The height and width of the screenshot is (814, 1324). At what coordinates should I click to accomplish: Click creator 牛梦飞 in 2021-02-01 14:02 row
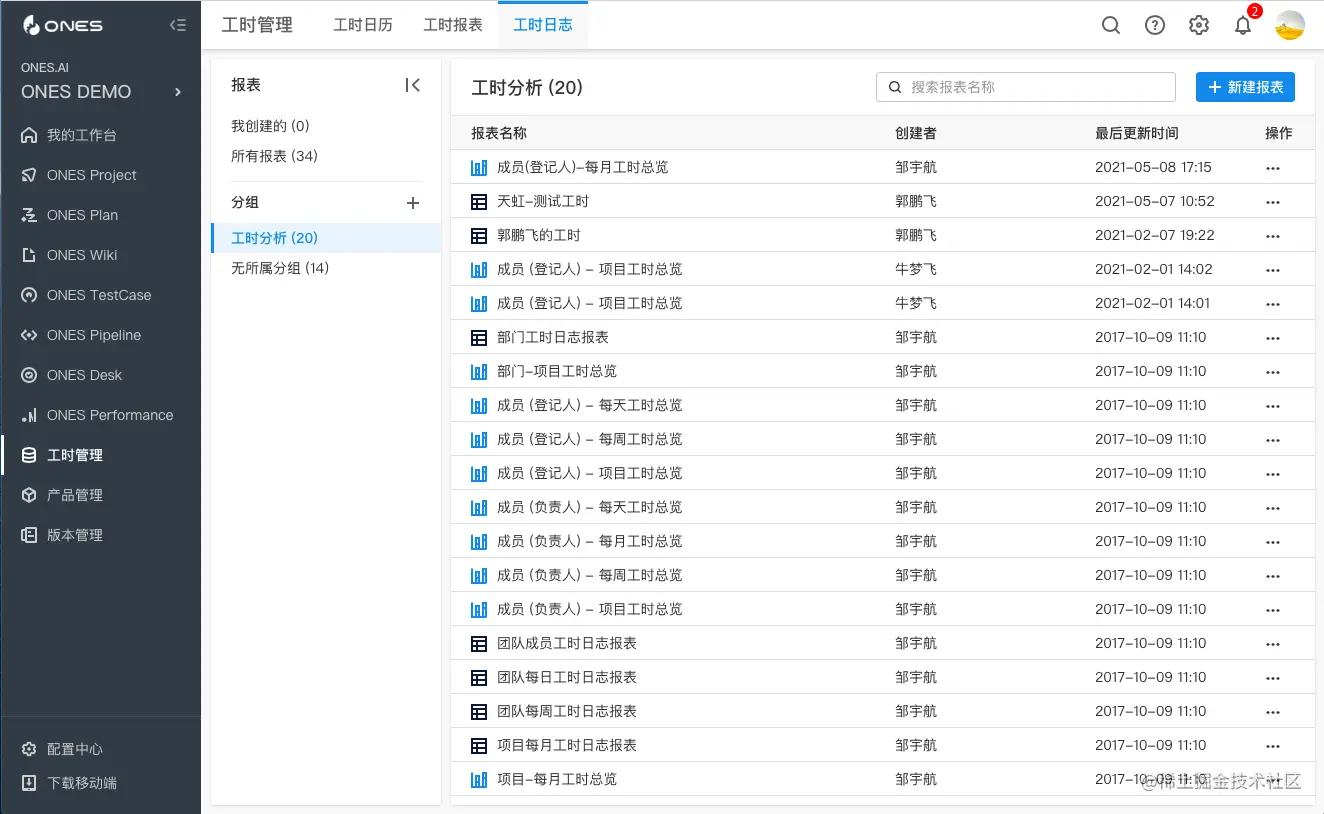[916, 269]
